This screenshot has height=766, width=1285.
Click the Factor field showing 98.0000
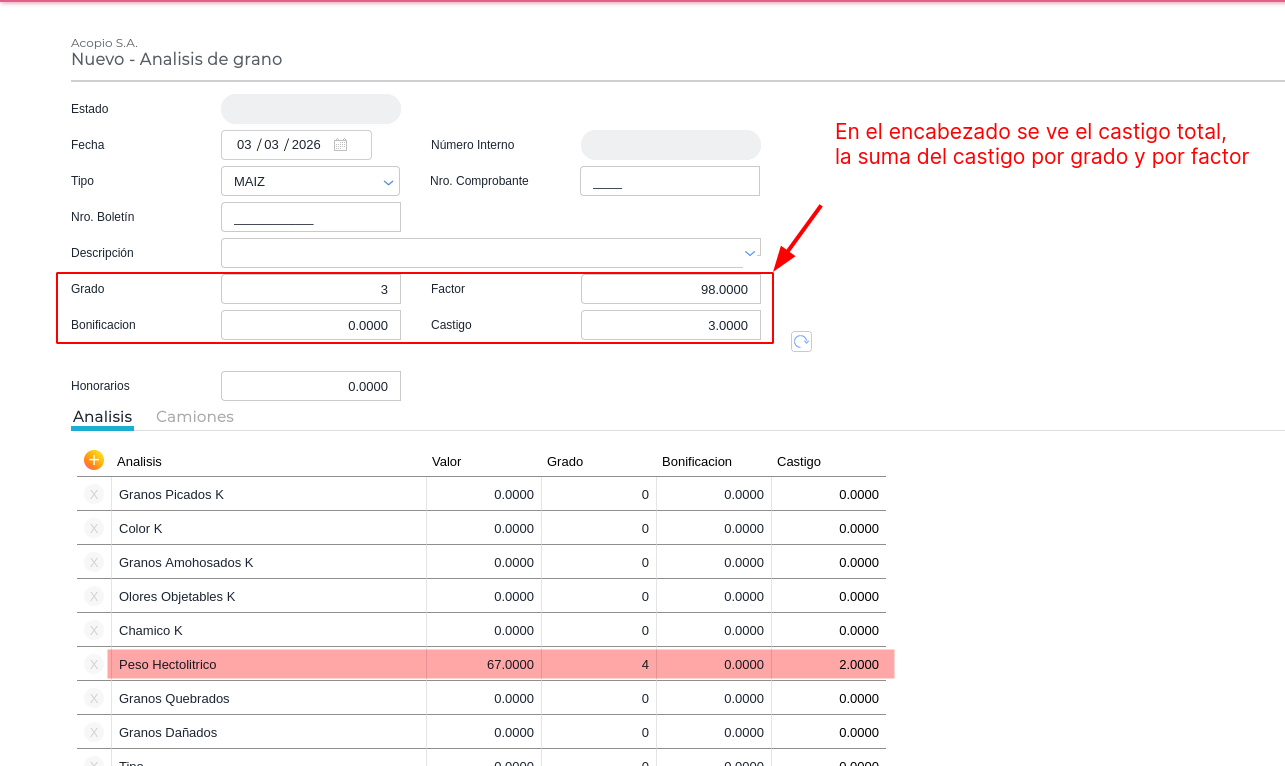point(670,289)
